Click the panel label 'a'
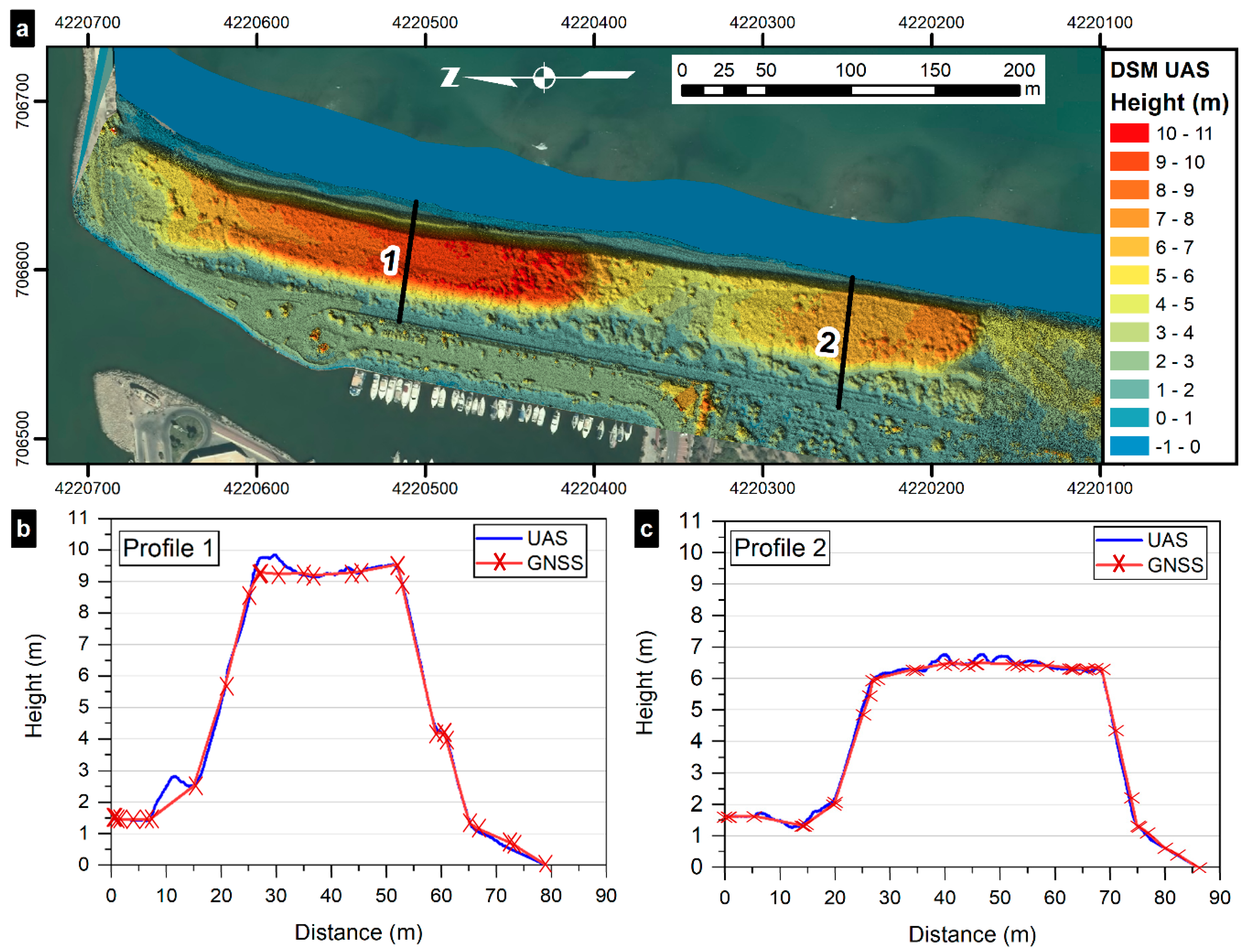Viewport: 1246px width, 952px height. (23, 28)
